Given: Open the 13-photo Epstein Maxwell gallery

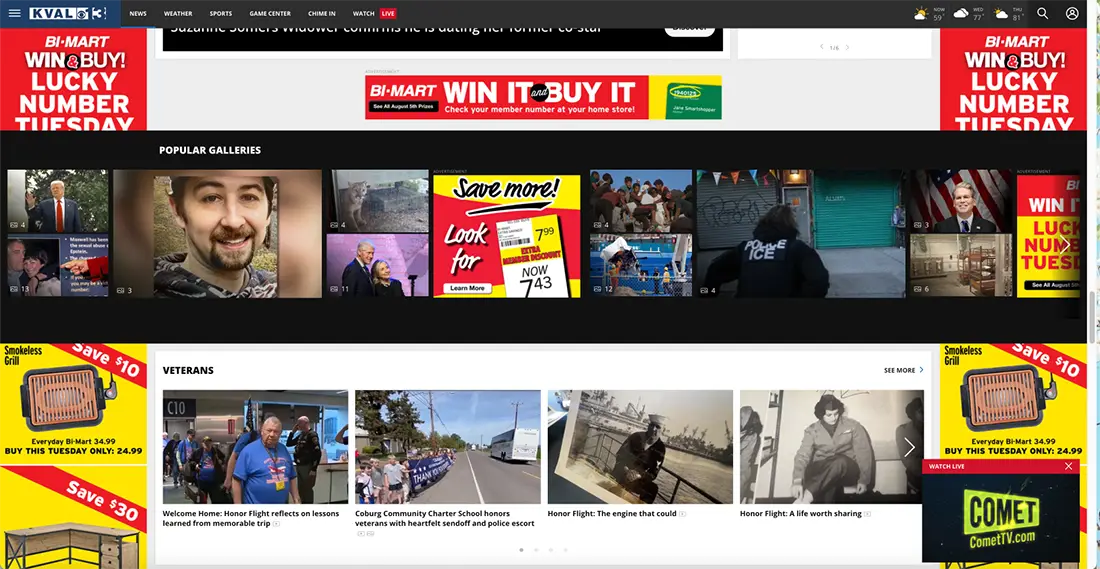Looking at the screenshot, I should tap(58, 265).
